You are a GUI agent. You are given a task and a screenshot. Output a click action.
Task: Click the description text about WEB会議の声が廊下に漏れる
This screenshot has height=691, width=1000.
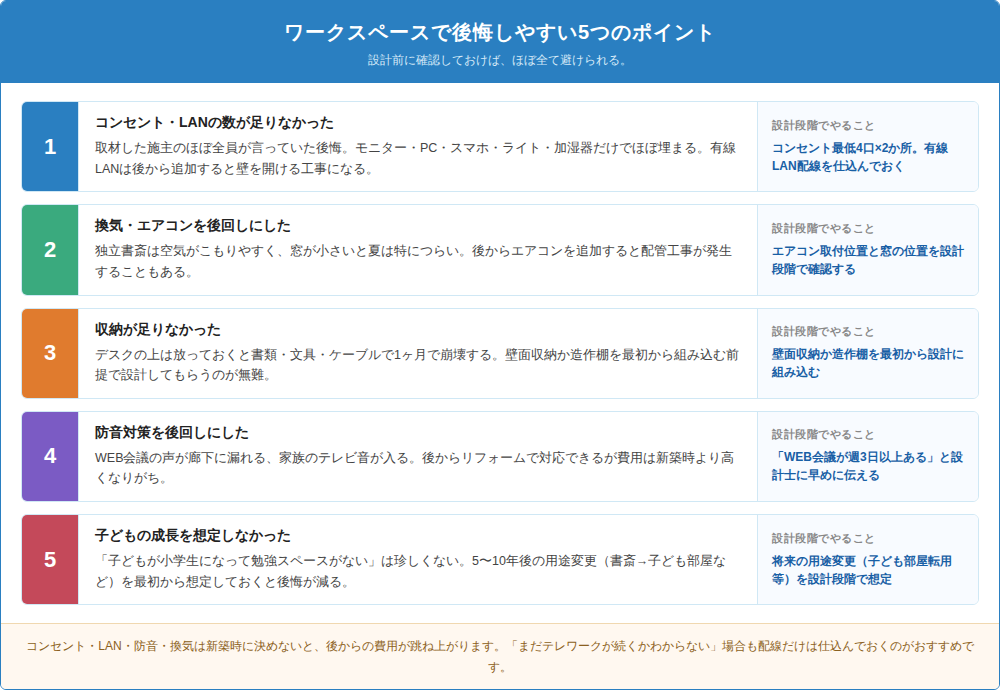click(x=415, y=468)
